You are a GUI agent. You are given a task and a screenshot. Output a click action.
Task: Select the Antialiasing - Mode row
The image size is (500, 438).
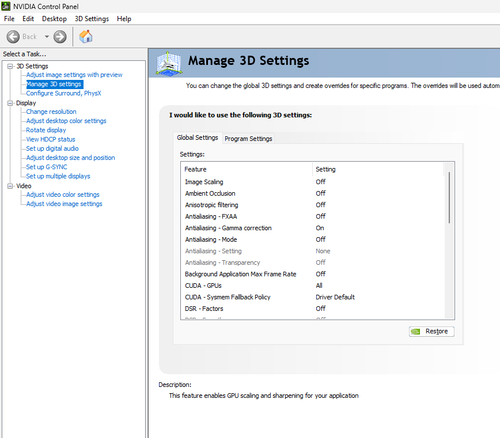click(313, 239)
